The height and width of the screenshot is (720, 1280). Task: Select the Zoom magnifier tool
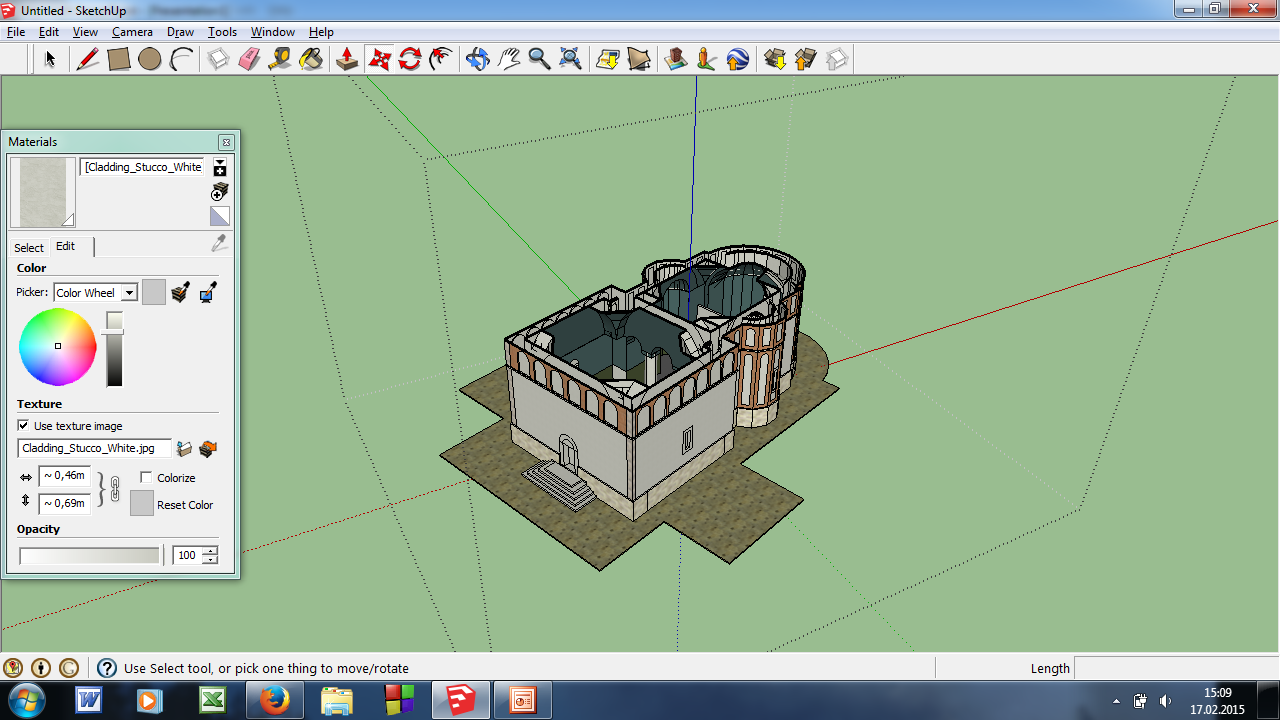539,59
